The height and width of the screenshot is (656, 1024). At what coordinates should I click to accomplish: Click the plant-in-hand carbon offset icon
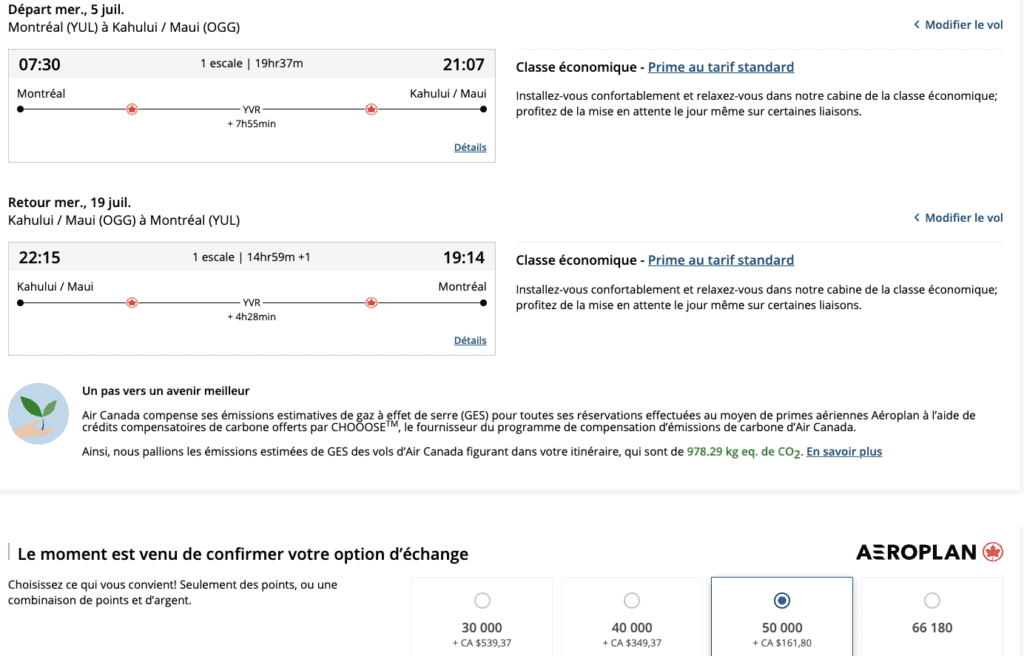[38, 413]
